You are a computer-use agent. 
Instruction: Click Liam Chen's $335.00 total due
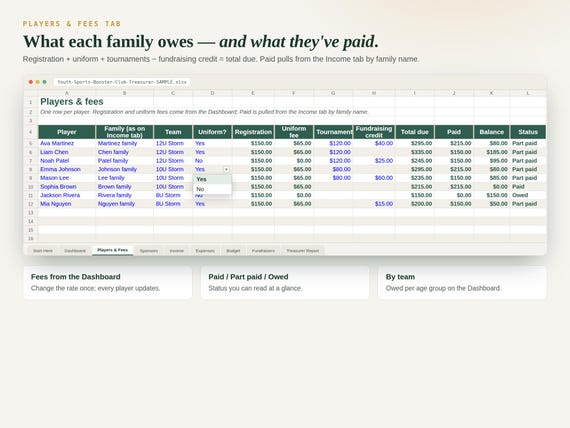tap(415, 152)
